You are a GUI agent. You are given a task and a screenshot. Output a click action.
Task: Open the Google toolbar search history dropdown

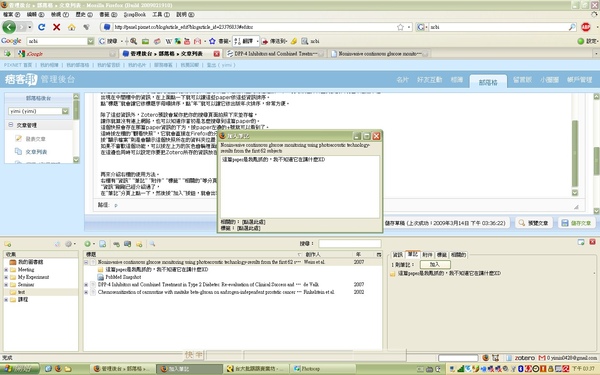tap(91, 41)
